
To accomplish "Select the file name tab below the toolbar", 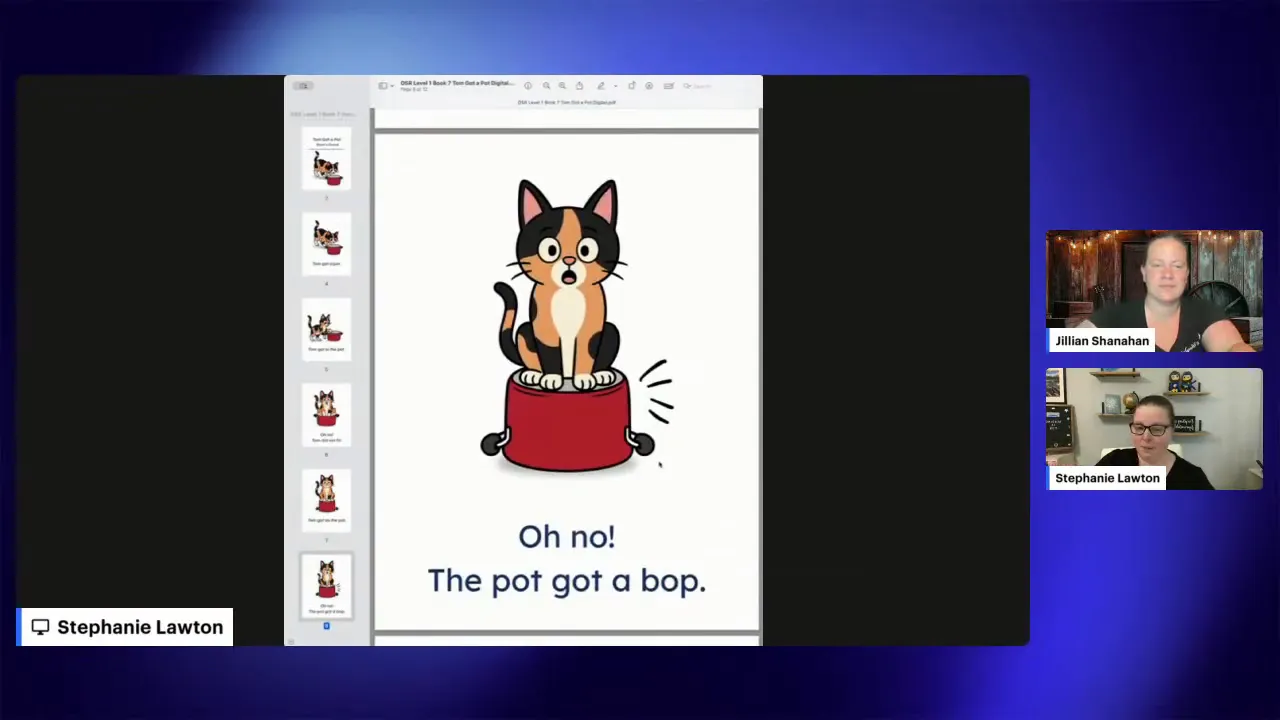I will tap(566, 102).
